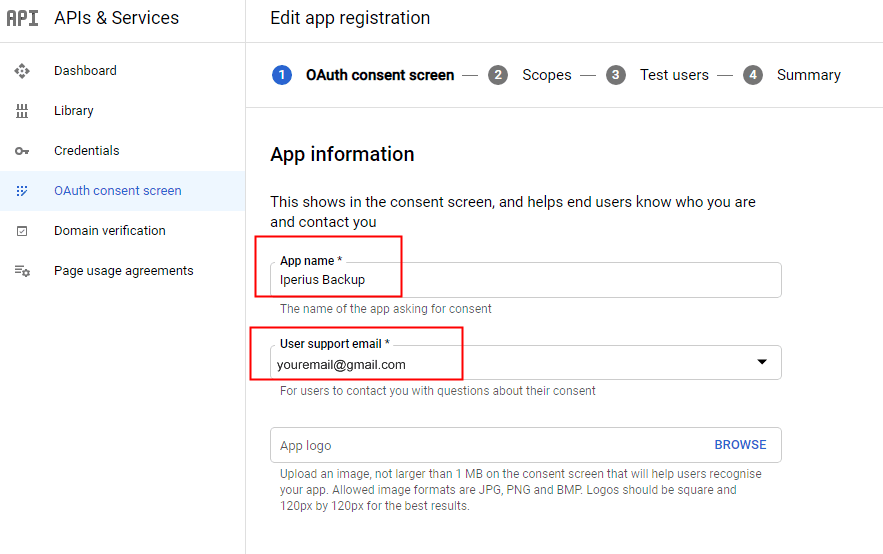Select step 3 circle for Test users
Screen dimensions: 883x554
[616, 75]
